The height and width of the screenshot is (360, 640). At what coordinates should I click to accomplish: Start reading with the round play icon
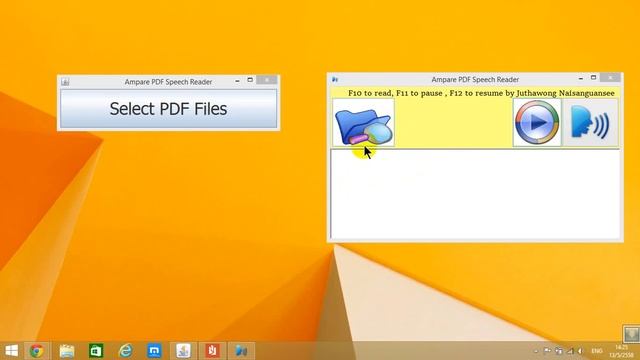[537, 122]
